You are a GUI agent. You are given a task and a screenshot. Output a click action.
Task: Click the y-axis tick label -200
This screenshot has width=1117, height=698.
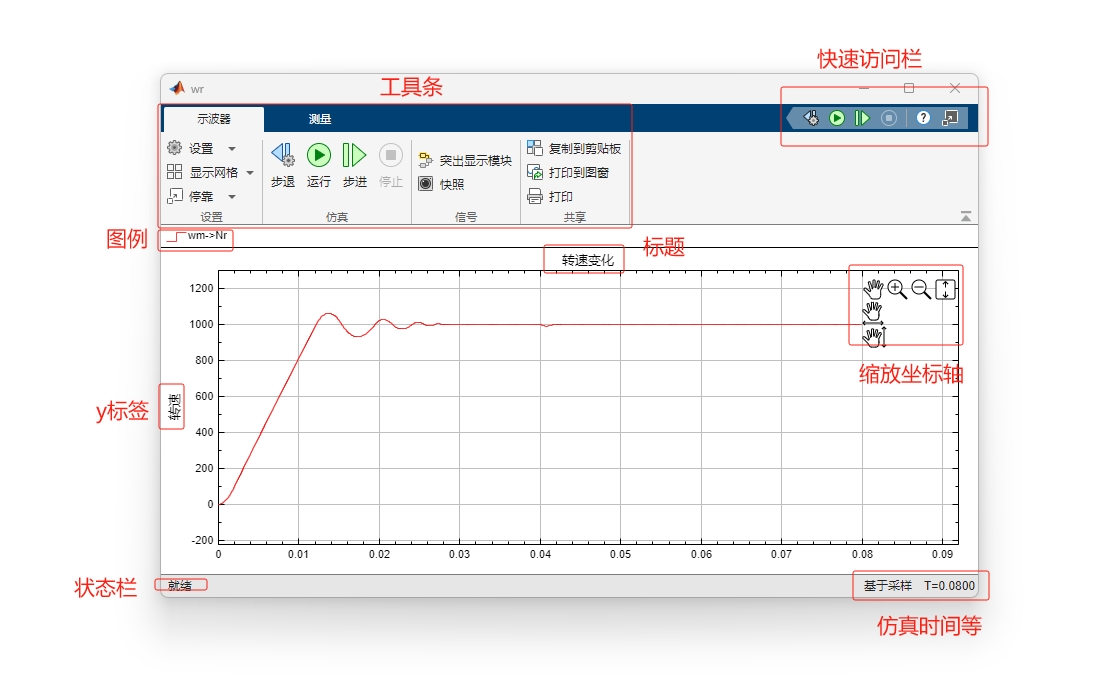(202, 540)
